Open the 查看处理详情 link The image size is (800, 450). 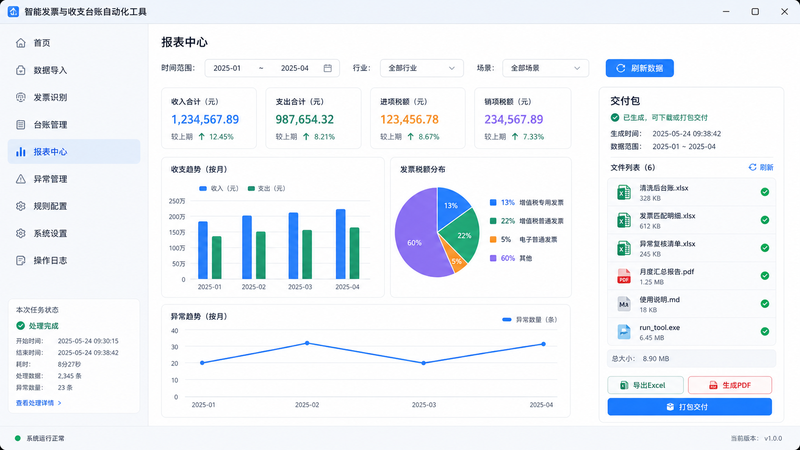coord(39,403)
